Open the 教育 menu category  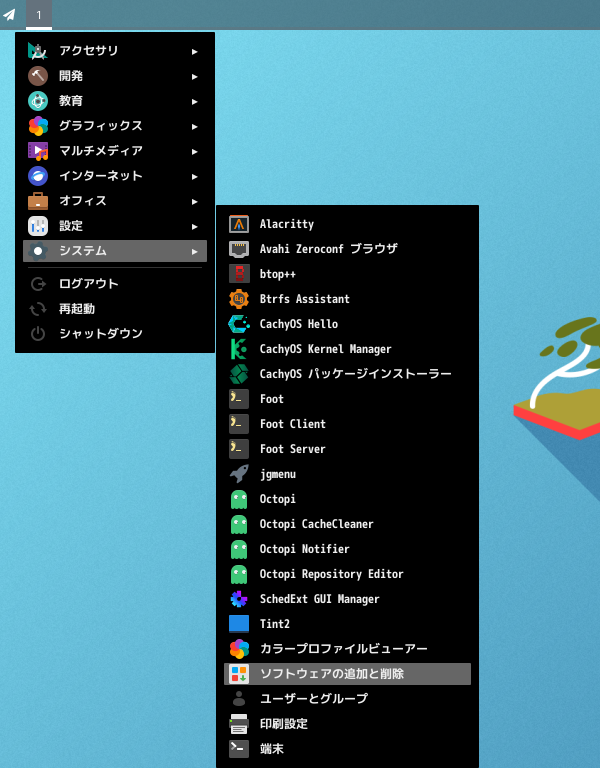(115, 101)
